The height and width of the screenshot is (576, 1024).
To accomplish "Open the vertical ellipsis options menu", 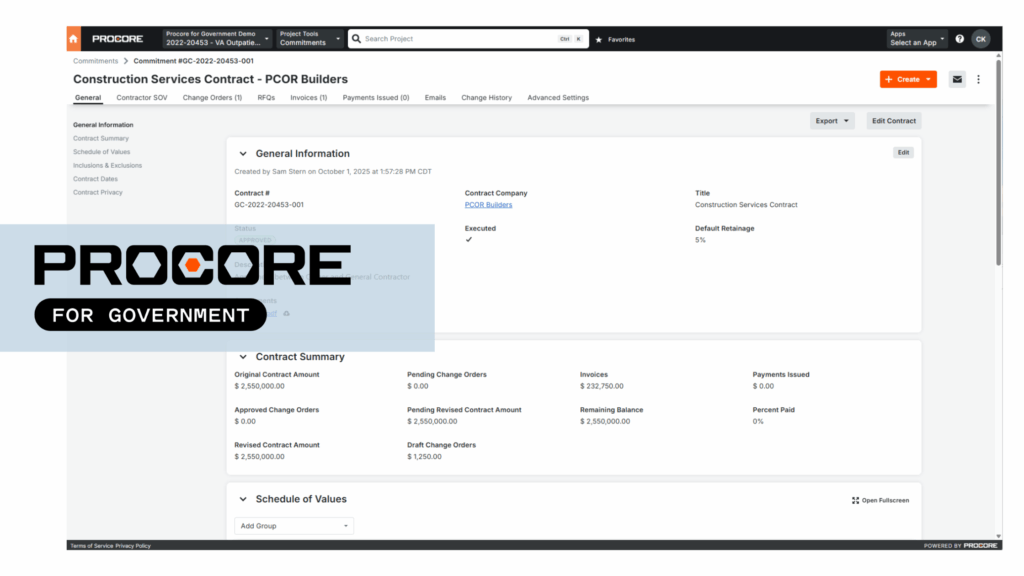I will [978, 78].
